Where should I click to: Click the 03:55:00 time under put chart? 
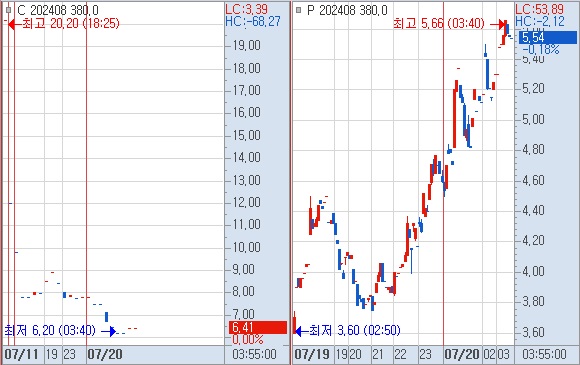coord(544,354)
